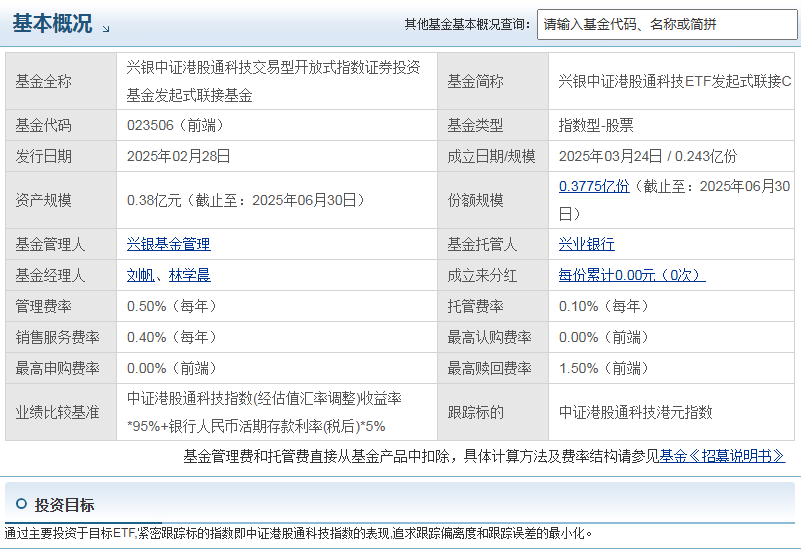Open the 兴业银行 custodian link

click(x=586, y=244)
